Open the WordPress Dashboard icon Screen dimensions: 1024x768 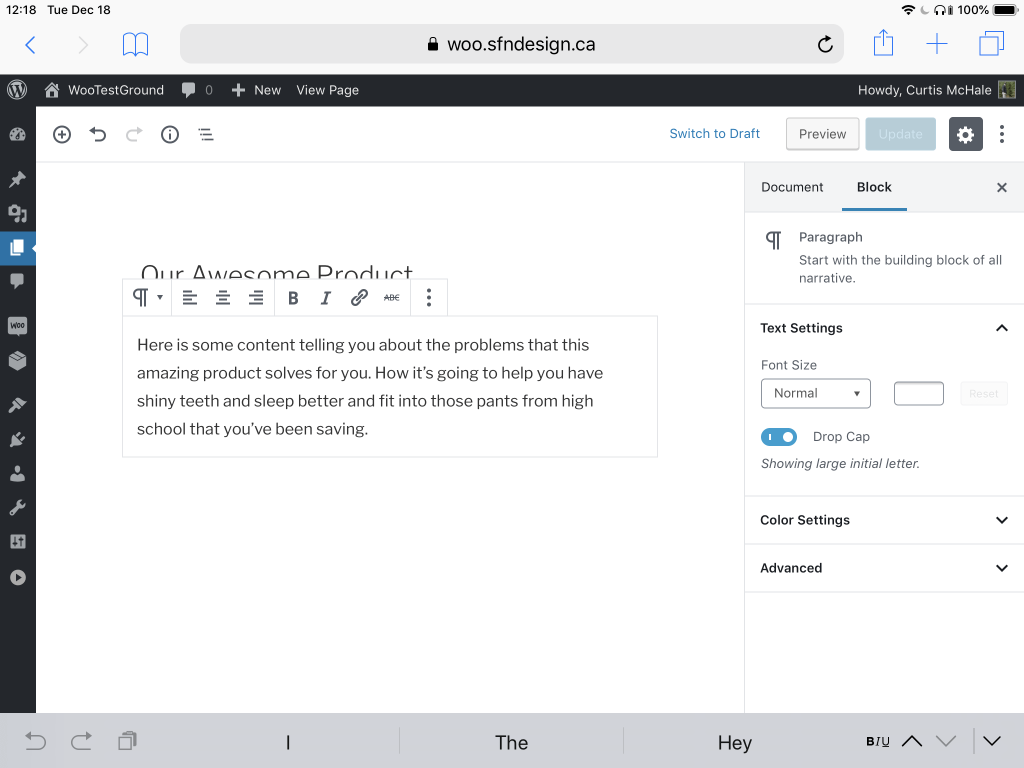coord(17,134)
